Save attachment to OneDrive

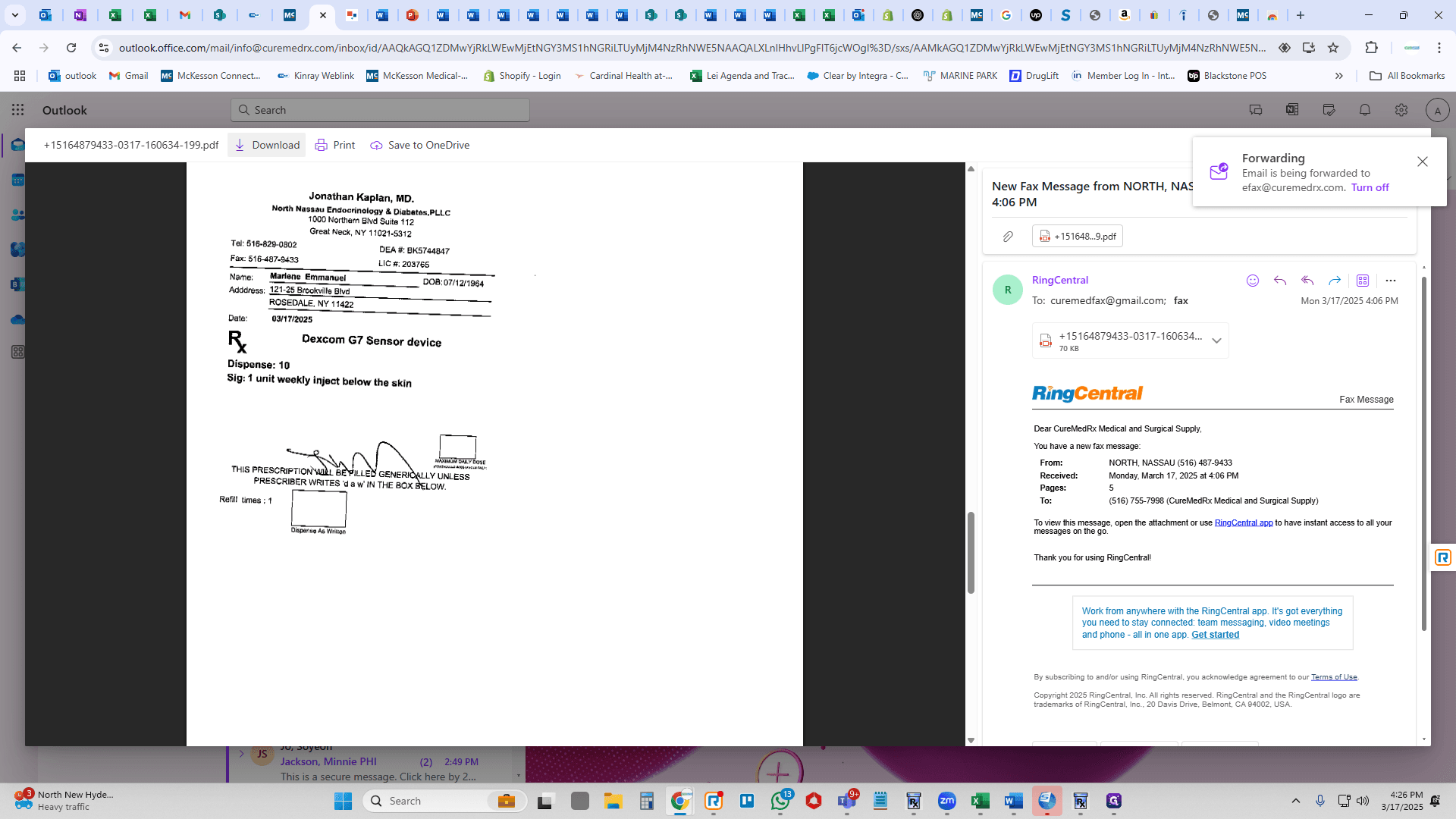click(x=419, y=145)
